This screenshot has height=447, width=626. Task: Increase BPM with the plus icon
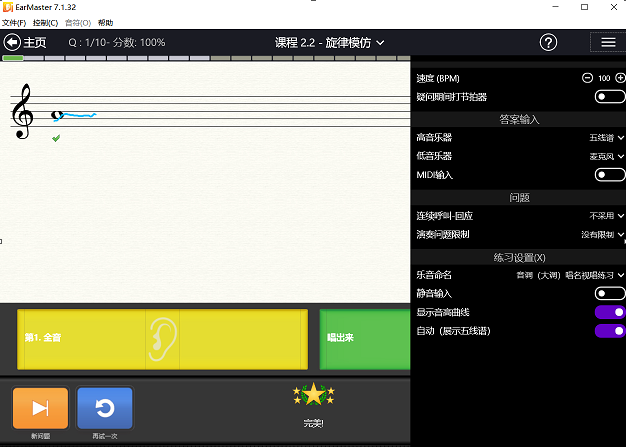click(620, 78)
